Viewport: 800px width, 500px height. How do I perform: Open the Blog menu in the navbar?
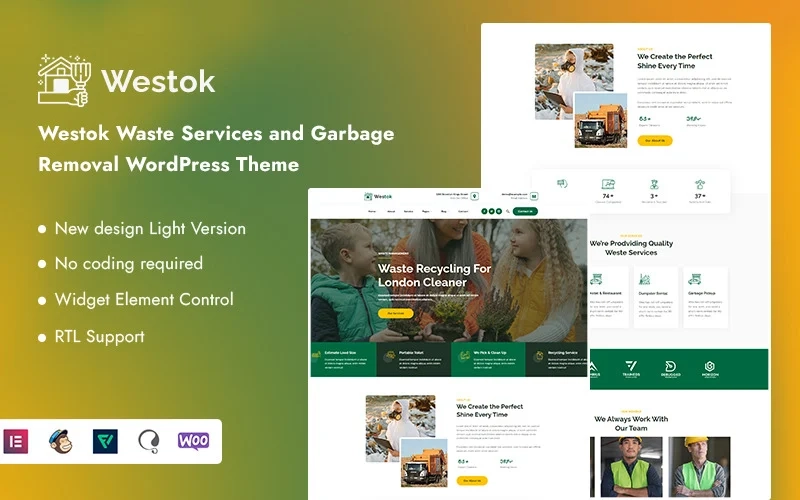coord(443,212)
